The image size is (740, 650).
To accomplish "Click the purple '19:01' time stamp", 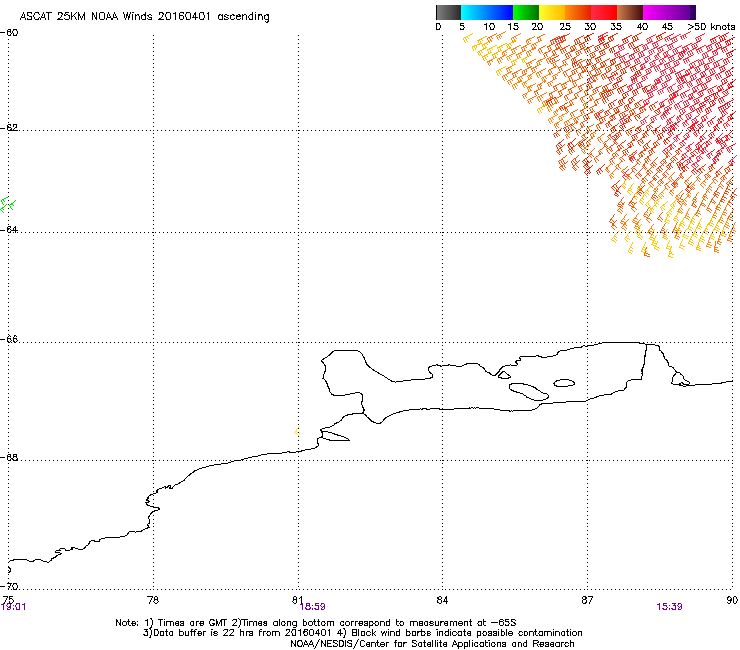I will point(13,607).
